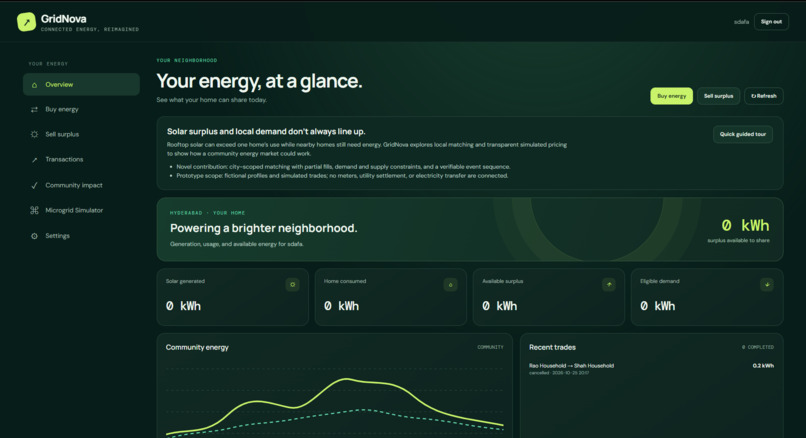Click the GridNova brand name
Screen dimensions: 806x438
[x=64, y=19]
